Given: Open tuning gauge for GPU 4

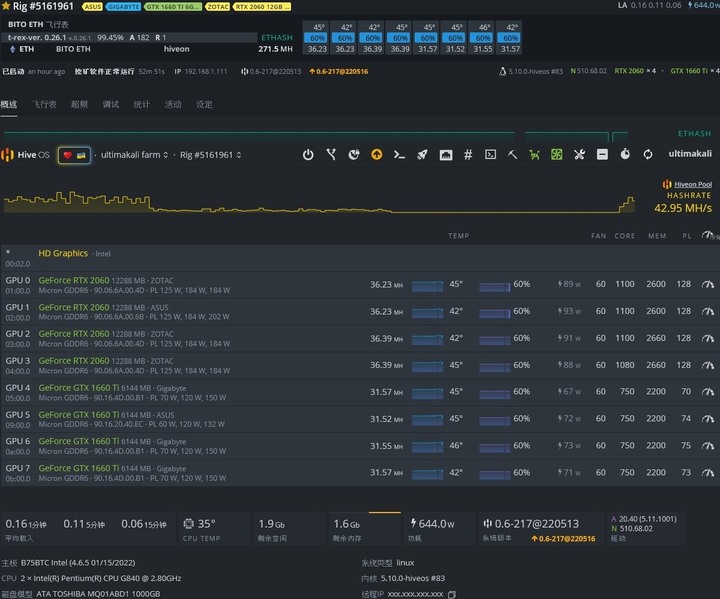Looking at the screenshot, I should click(x=708, y=392).
